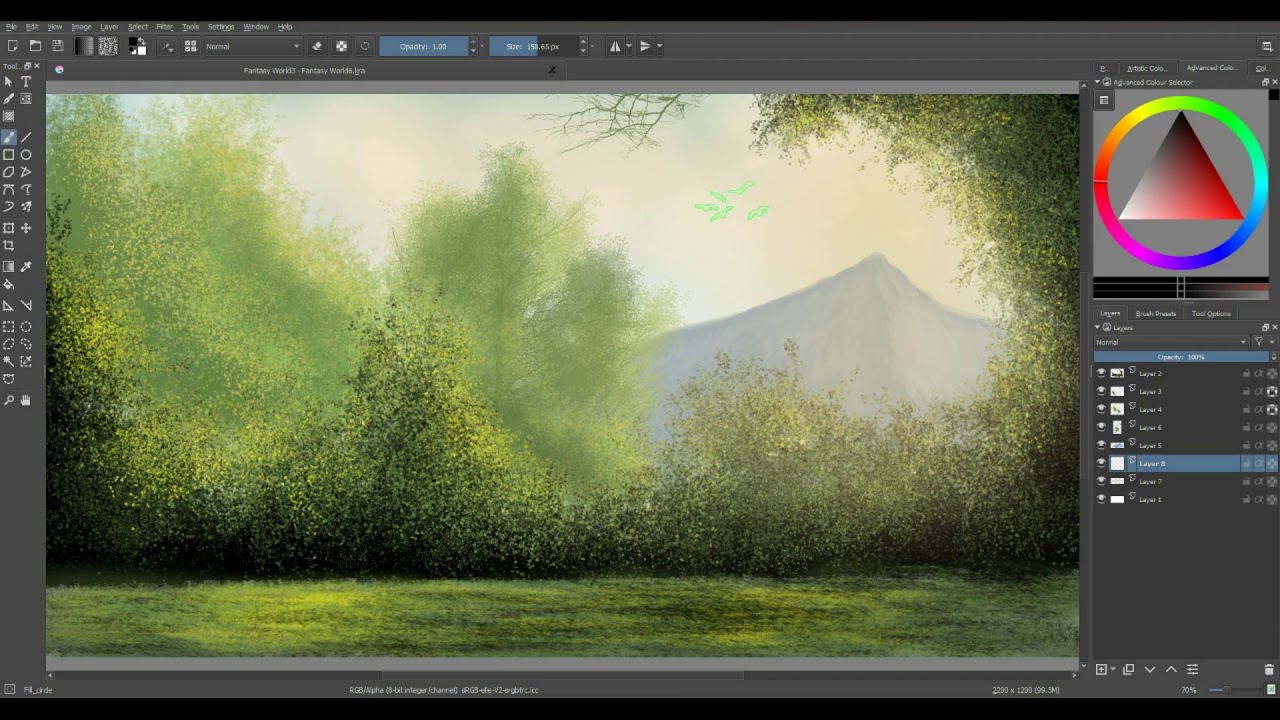The image size is (1280, 720).
Task: Open the pattern preset chooser in toolbar
Action: (x=108, y=46)
